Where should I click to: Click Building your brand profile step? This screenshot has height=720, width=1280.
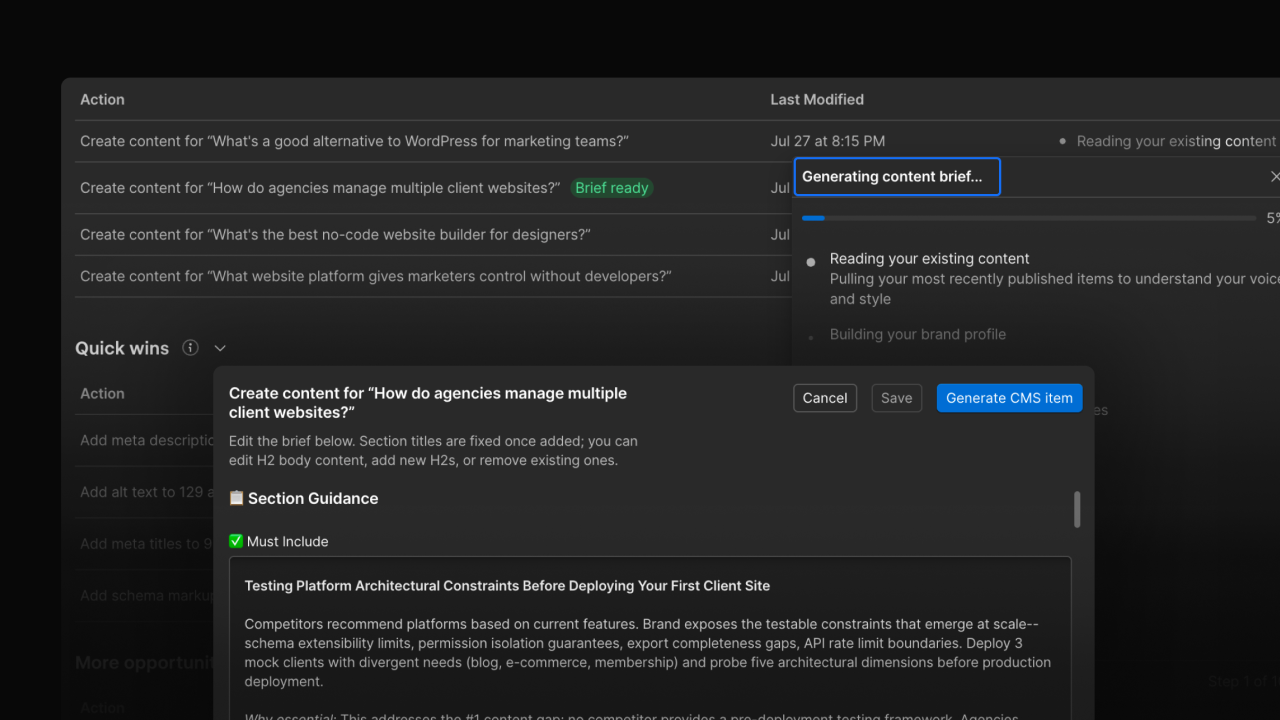918,334
